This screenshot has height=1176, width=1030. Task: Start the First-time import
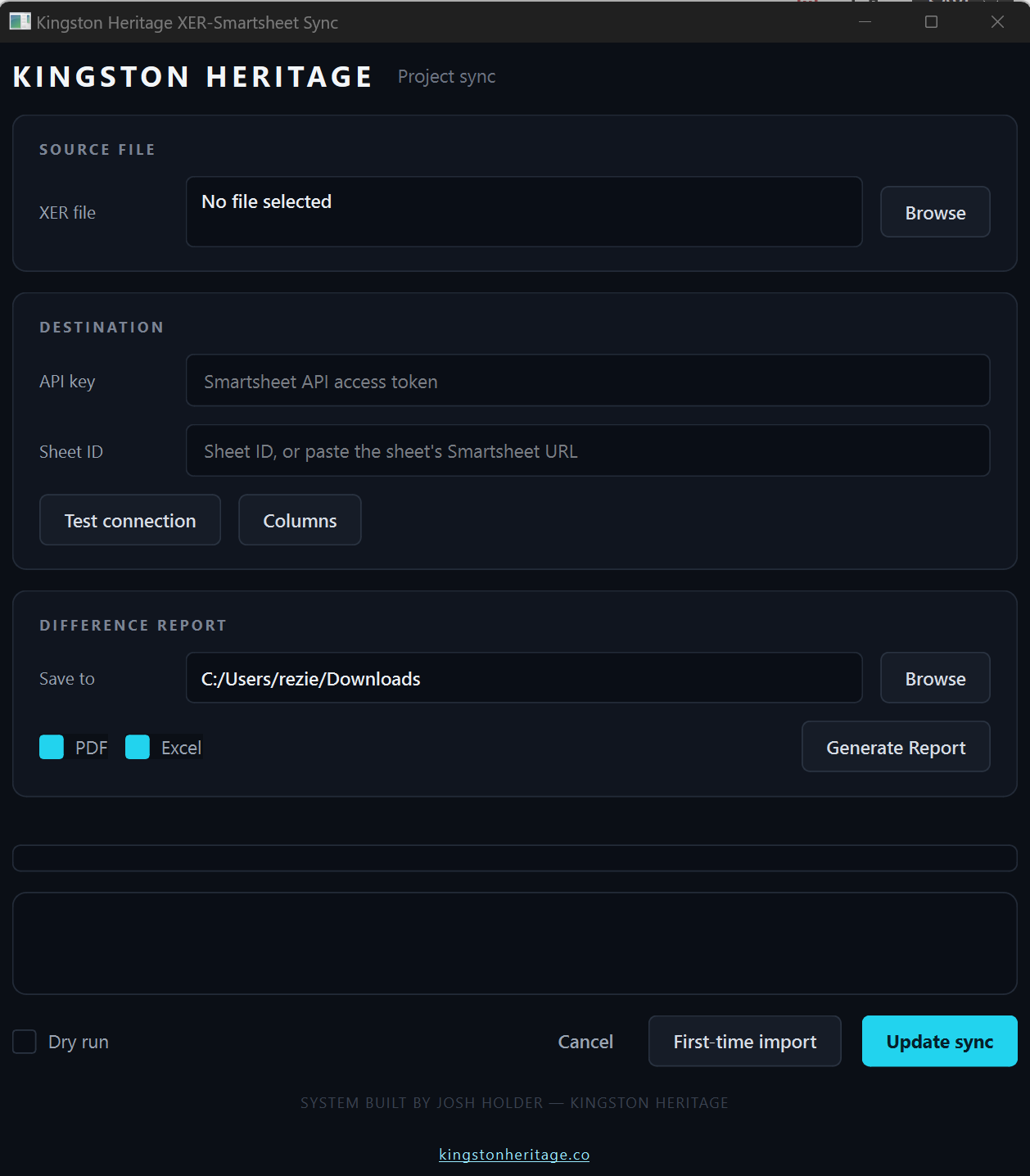pyautogui.click(x=745, y=1042)
